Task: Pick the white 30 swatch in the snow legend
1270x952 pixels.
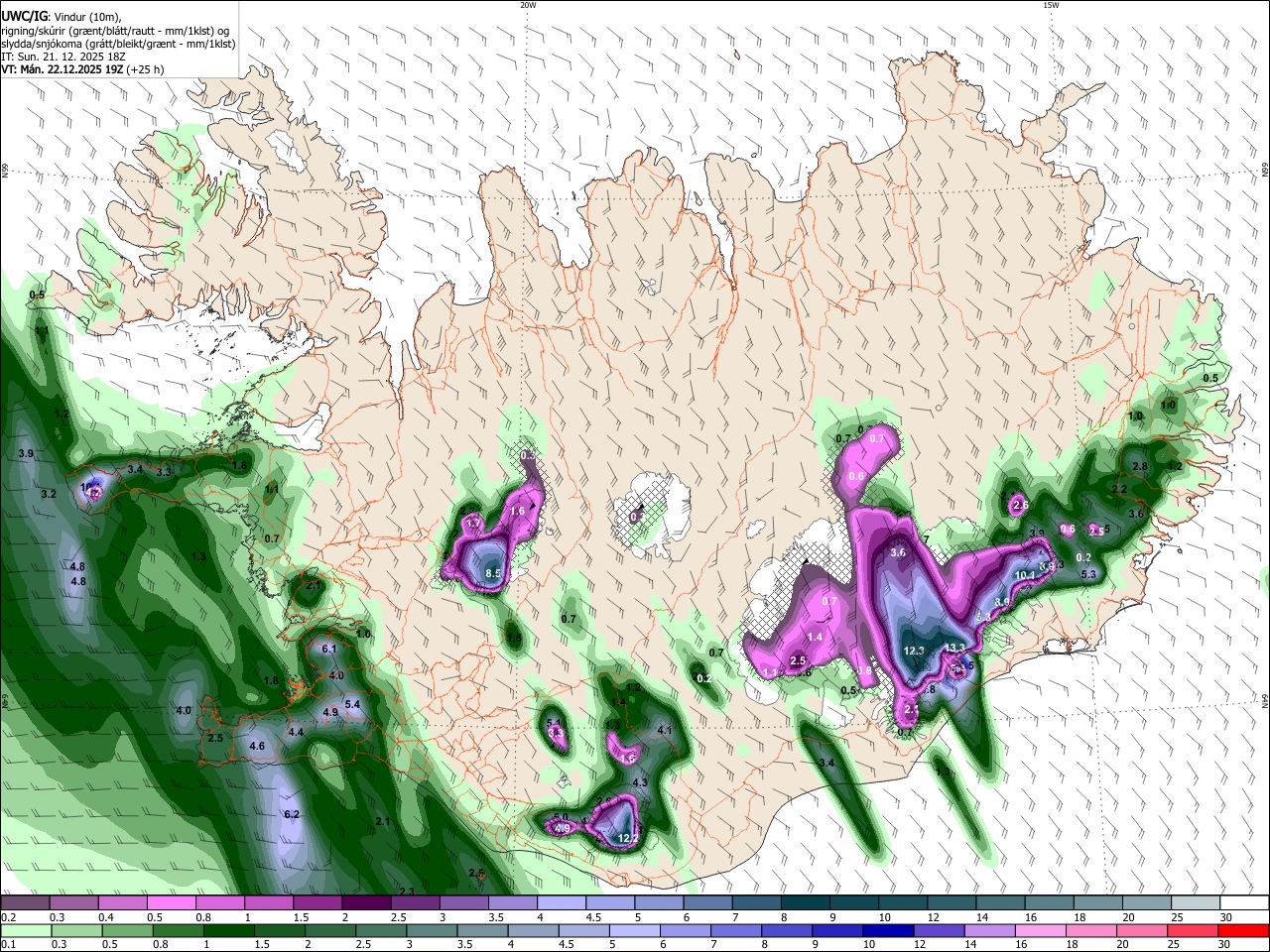Action: (1243, 903)
